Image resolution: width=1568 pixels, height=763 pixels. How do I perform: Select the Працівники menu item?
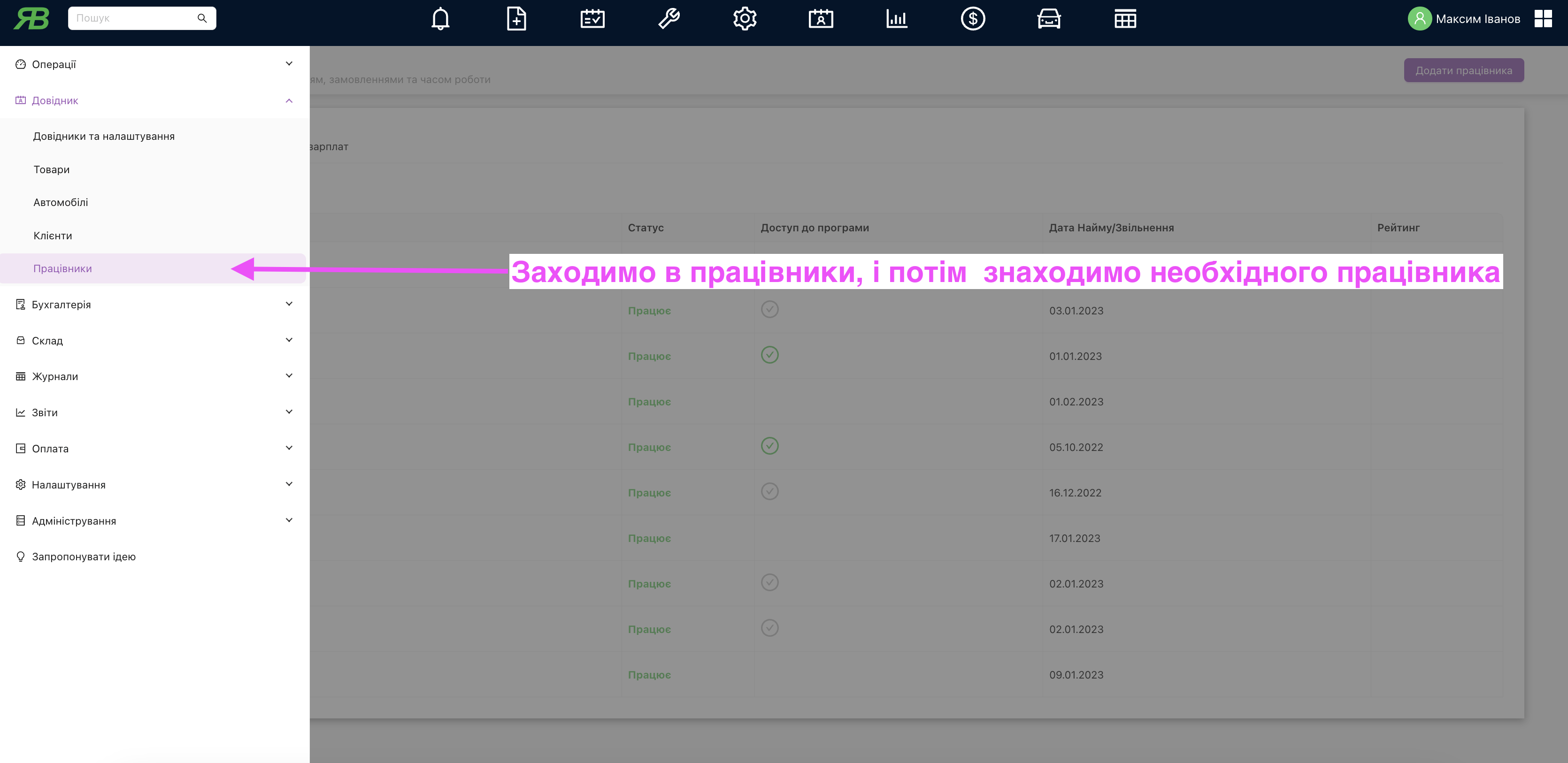click(153, 268)
